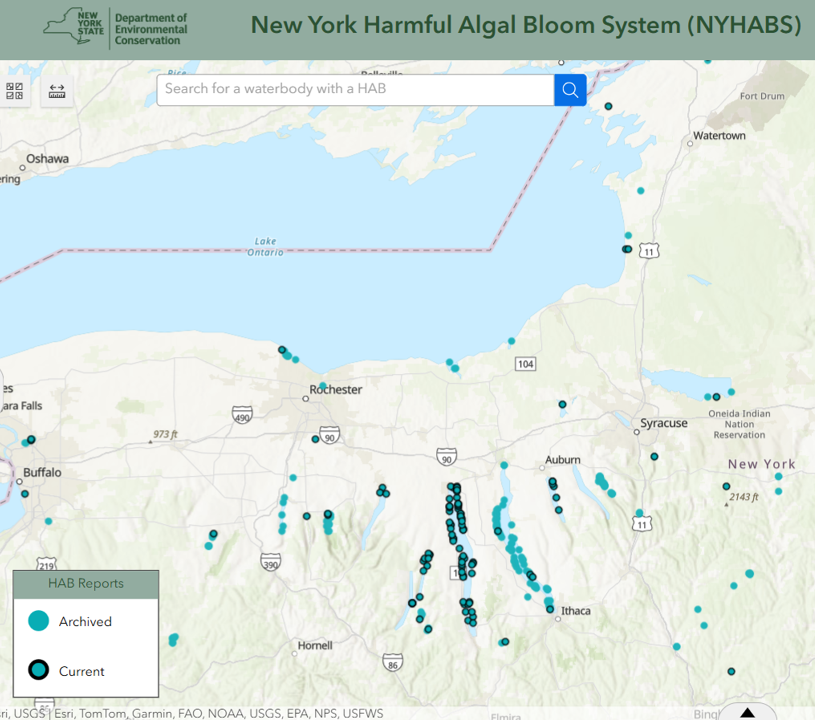Viewport: 815px width, 720px height.
Task: Click the Lake Ontario label
Action: point(264,247)
